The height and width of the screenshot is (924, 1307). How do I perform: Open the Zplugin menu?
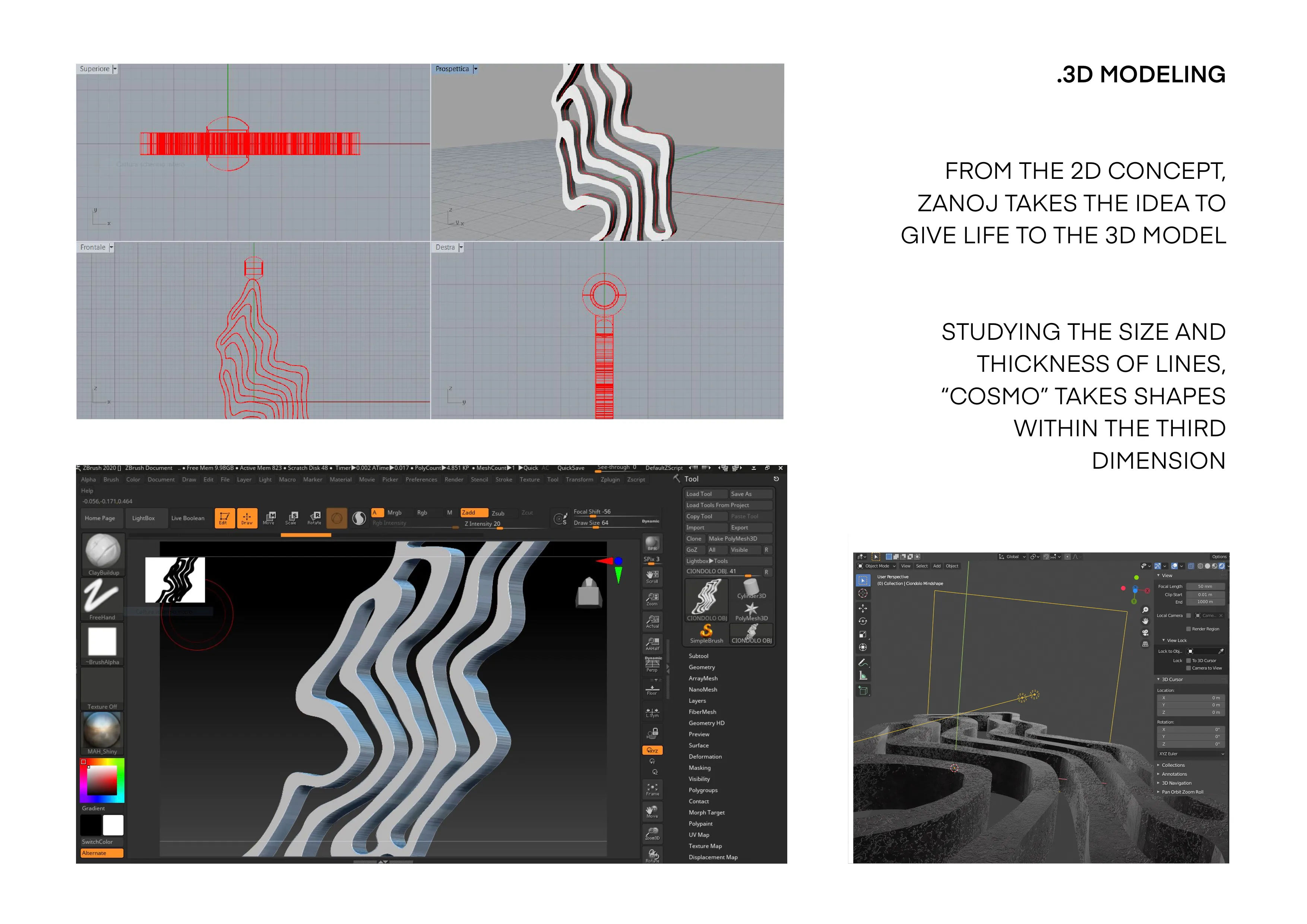tap(610, 480)
